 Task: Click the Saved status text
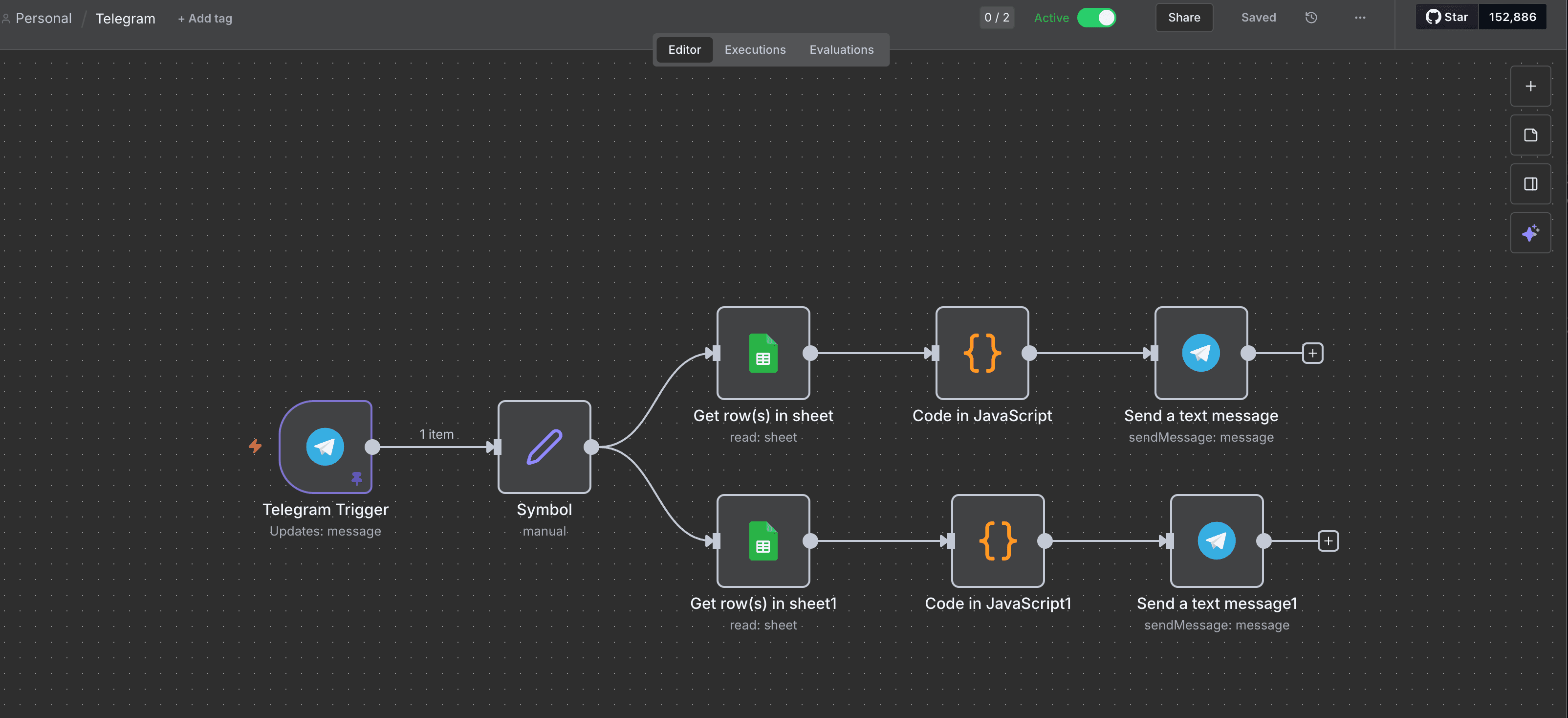click(x=1258, y=18)
